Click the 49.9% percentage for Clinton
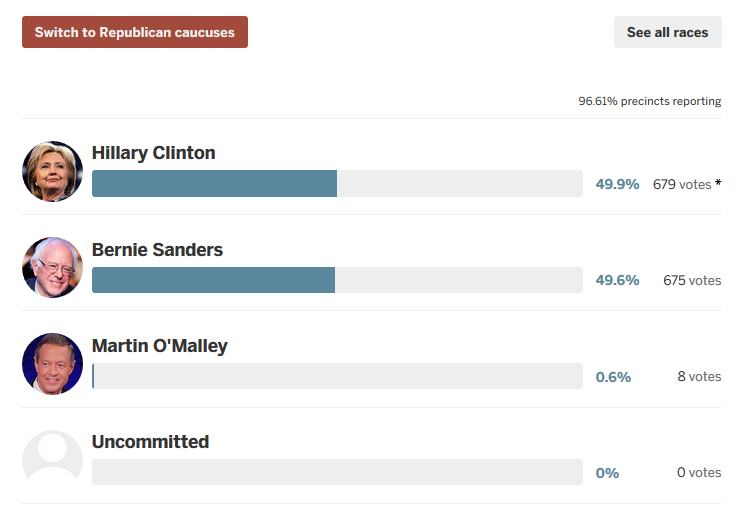The image size is (756, 512). click(x=617, y=184)
